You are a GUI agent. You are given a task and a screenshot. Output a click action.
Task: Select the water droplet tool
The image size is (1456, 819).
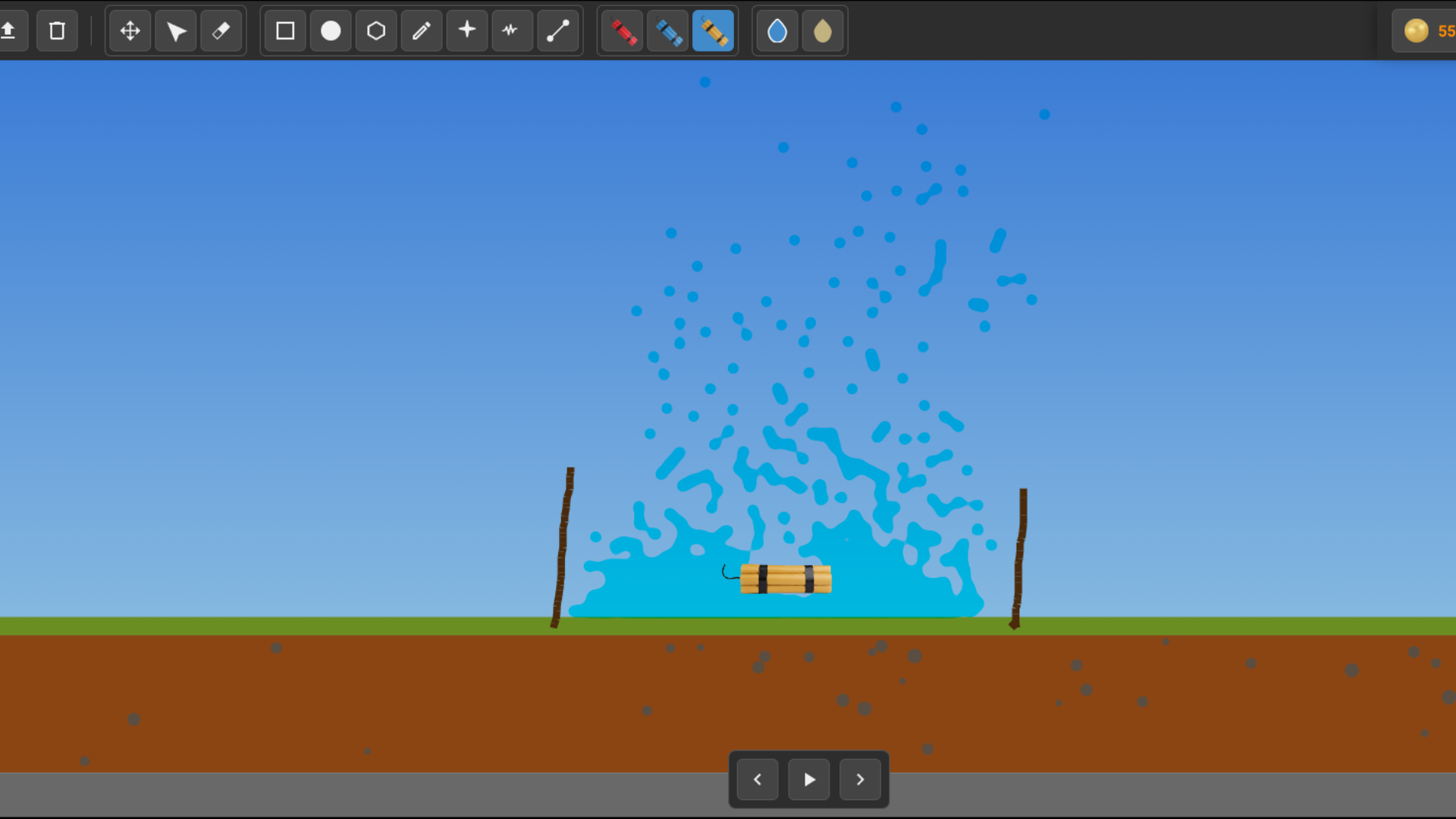click(x=777, y=31)
